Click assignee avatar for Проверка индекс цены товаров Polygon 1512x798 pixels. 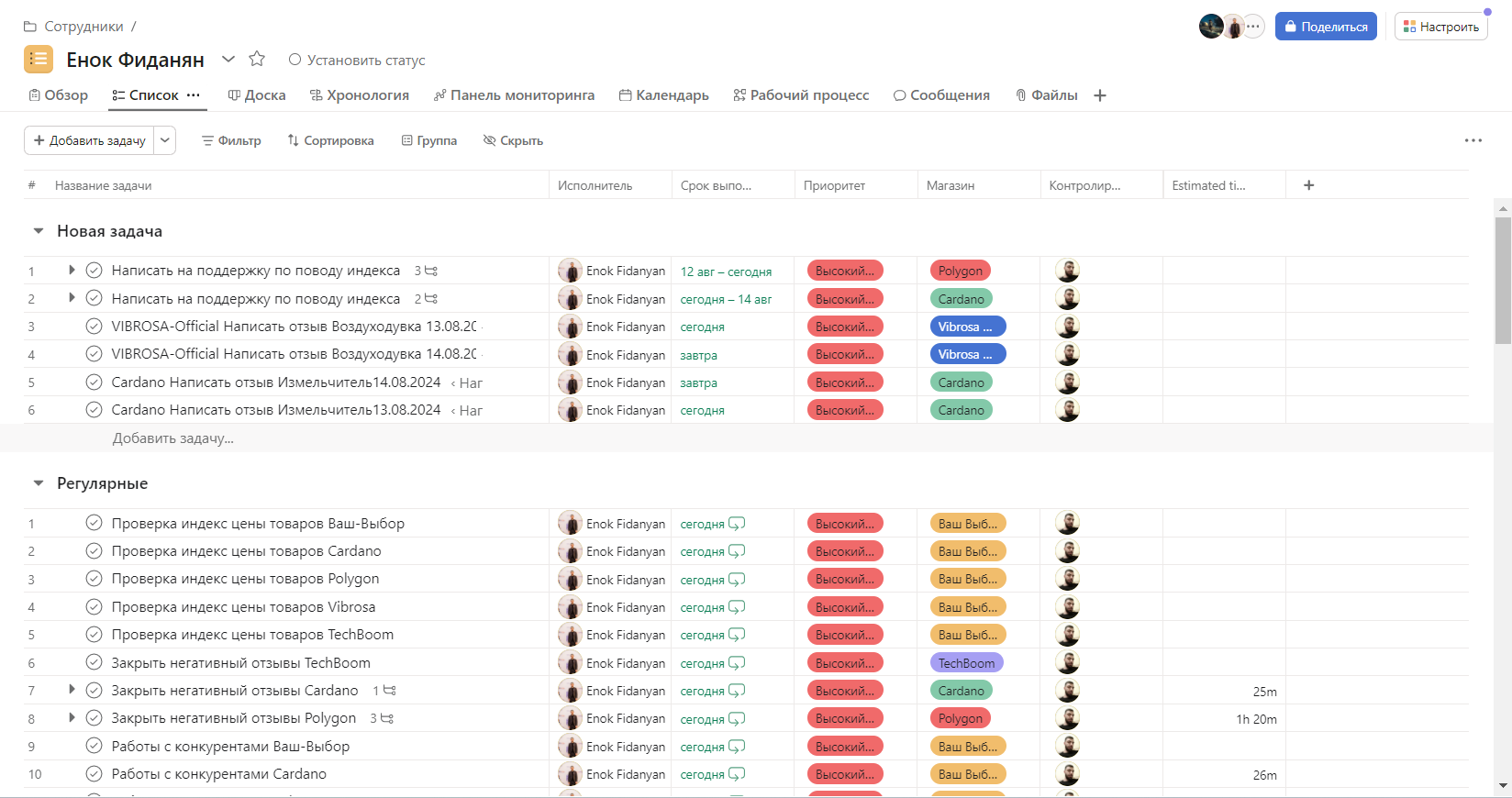click(570, 579)
